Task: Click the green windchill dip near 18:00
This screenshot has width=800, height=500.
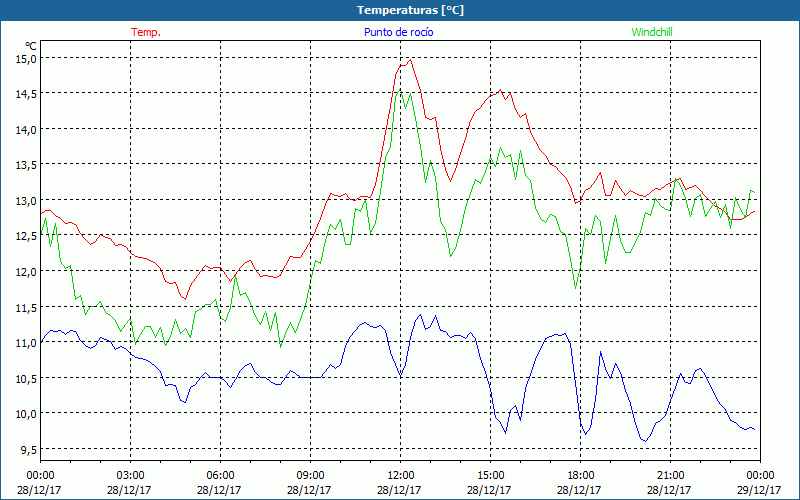Action: point(576,288)
